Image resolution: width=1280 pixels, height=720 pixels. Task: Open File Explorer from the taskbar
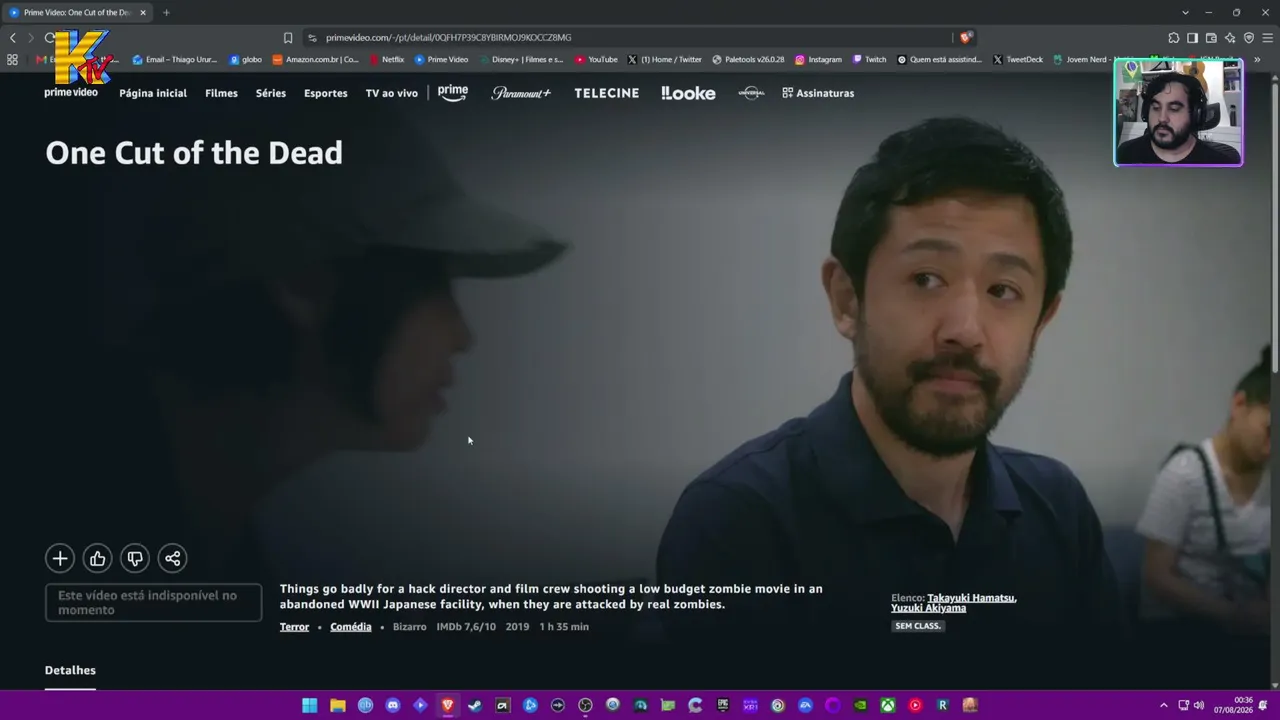pos(338,705)
